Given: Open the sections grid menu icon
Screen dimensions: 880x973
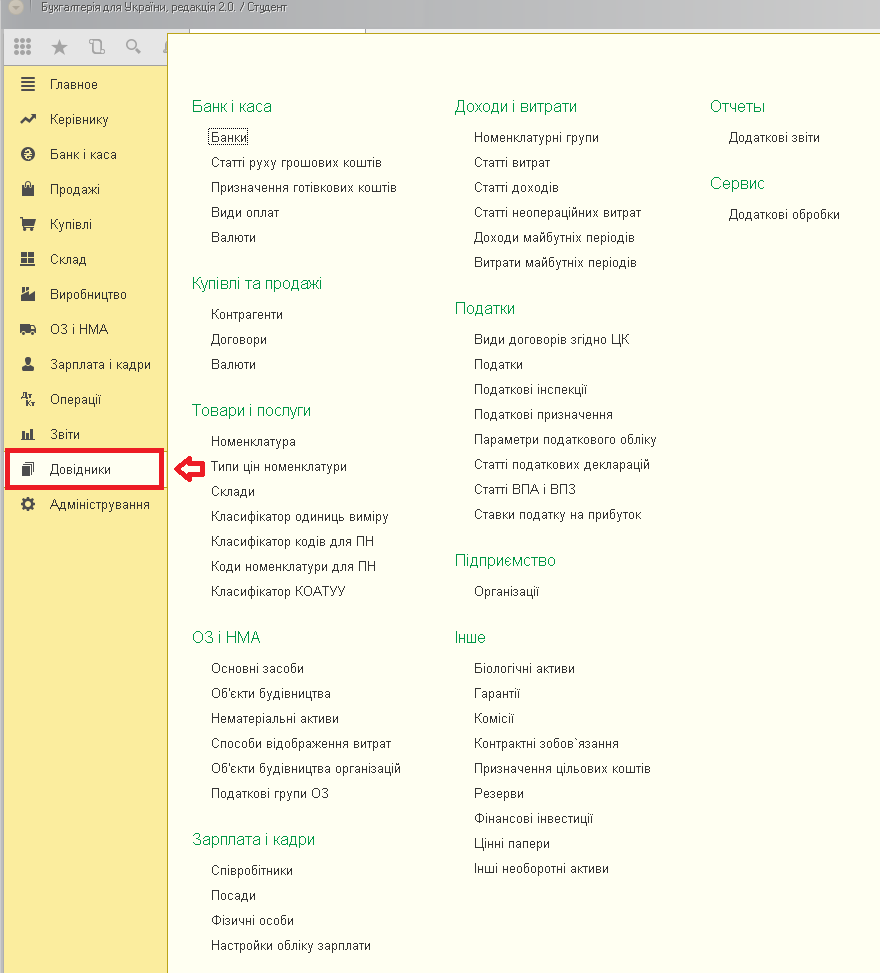Looking at the screenshot, I should [23, 47].
